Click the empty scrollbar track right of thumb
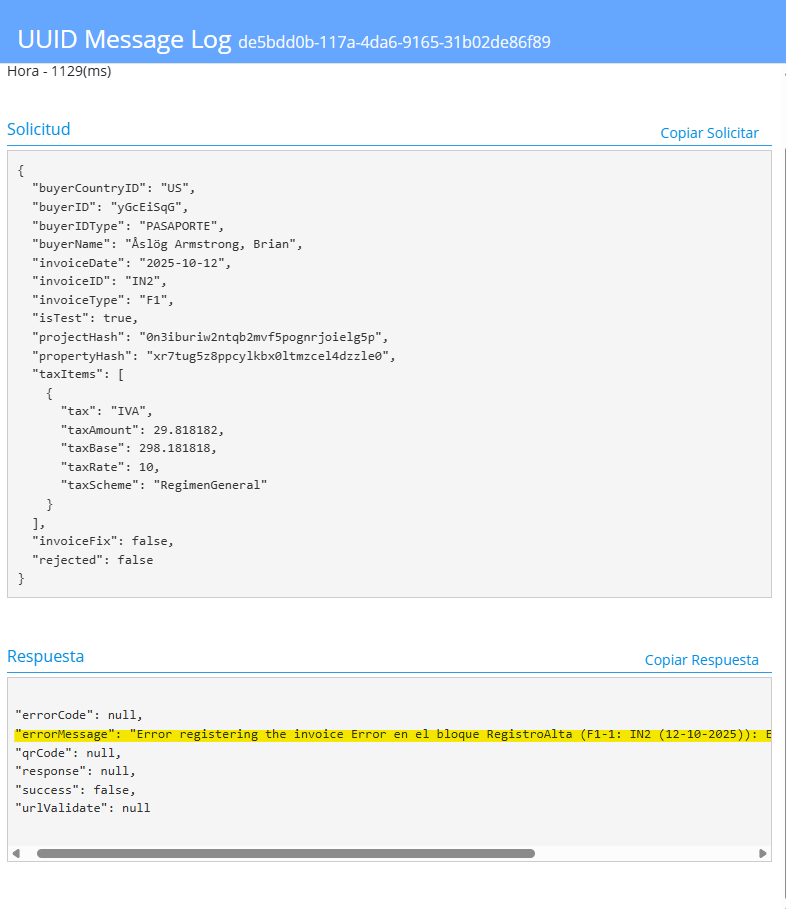786x909 pixels. click(x=645, y=853)
